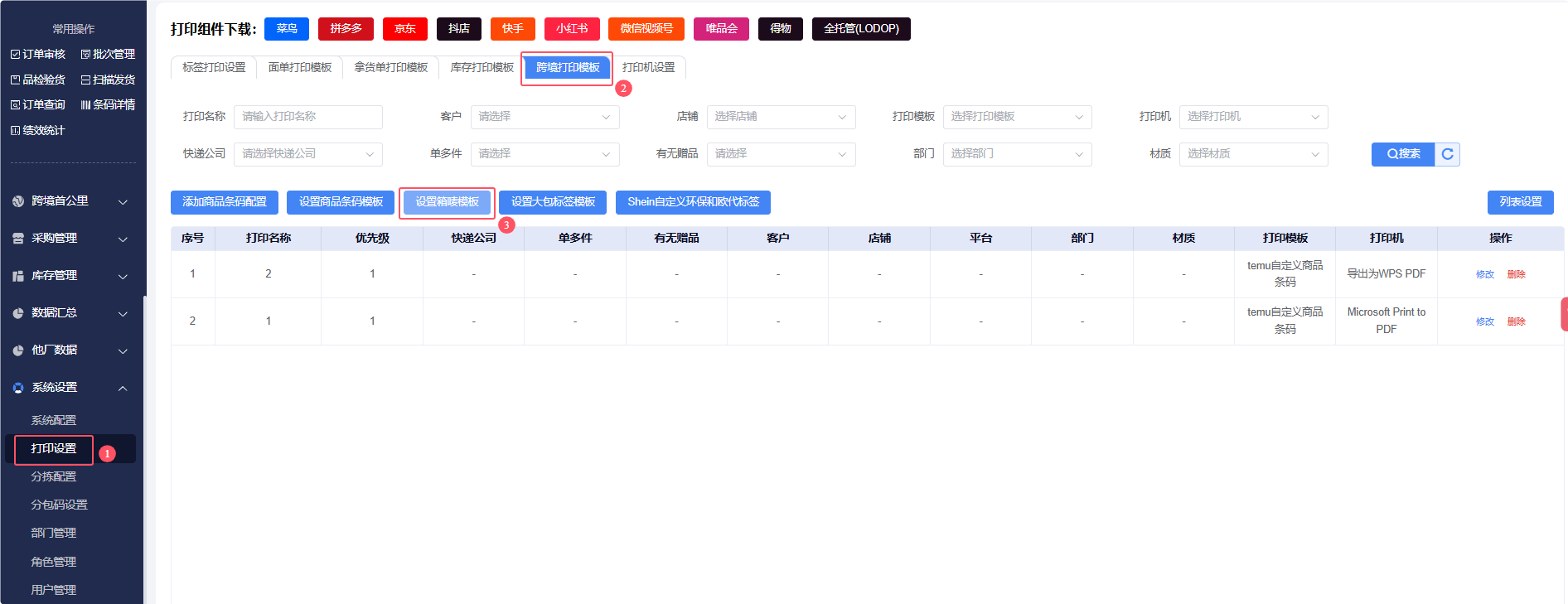Expand the 采购管理 menu chevron
Screen dimensions: 1568x604
pyautogui.click(x=123, y=239)
